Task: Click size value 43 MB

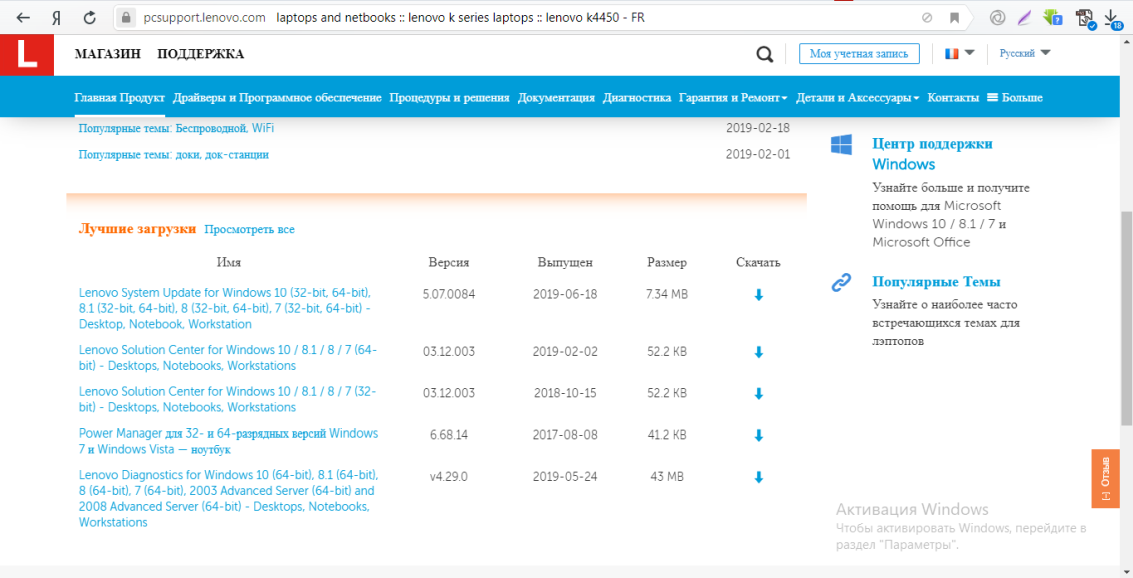Action: pyautogui.click(x=667, y=477)
